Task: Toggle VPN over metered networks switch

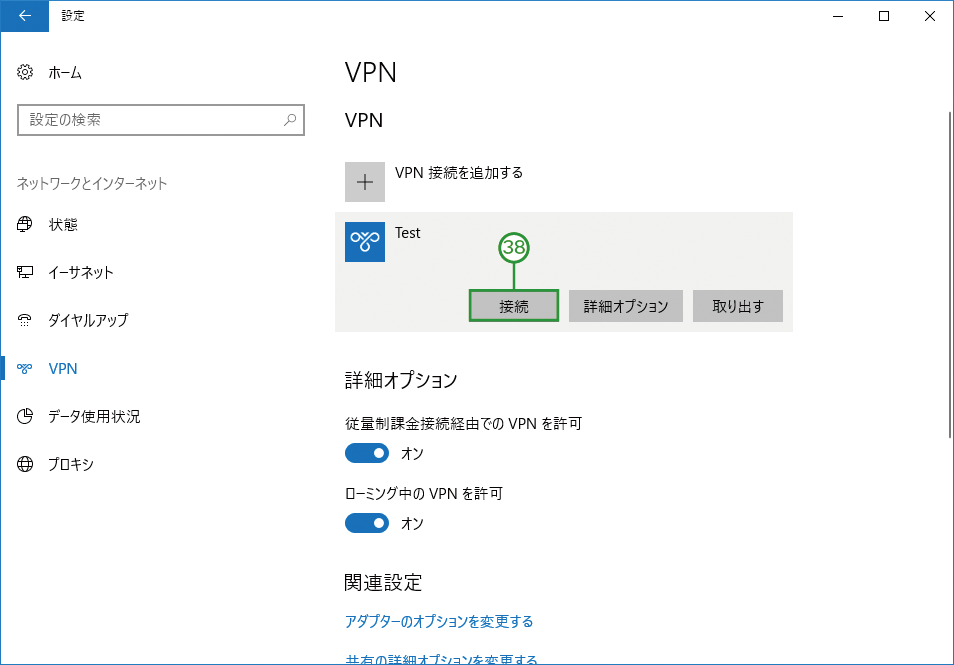Action: point(367,453)
